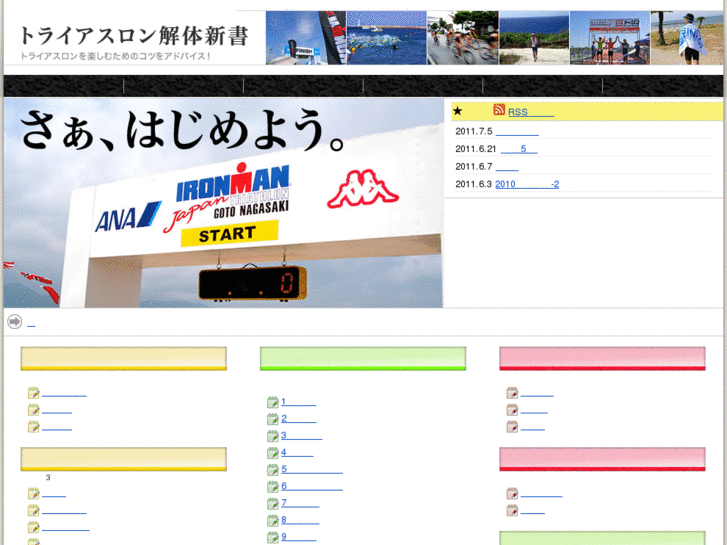Screen dimensions: 727x545
Task: Click the green note icon beside link 8
Action: click(x=273, y=520)
